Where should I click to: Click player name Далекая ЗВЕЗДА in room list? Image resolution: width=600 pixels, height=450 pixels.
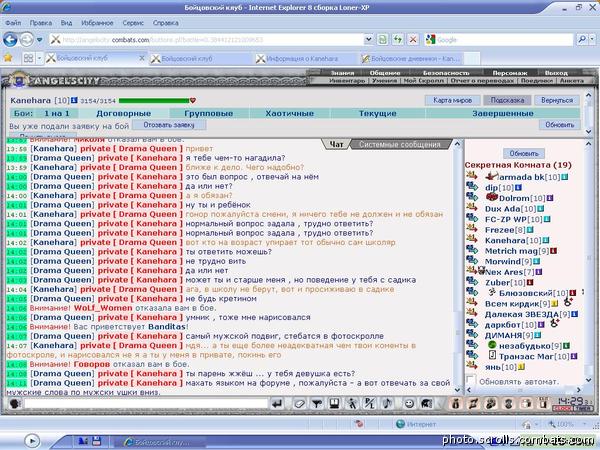coord(522,314)
